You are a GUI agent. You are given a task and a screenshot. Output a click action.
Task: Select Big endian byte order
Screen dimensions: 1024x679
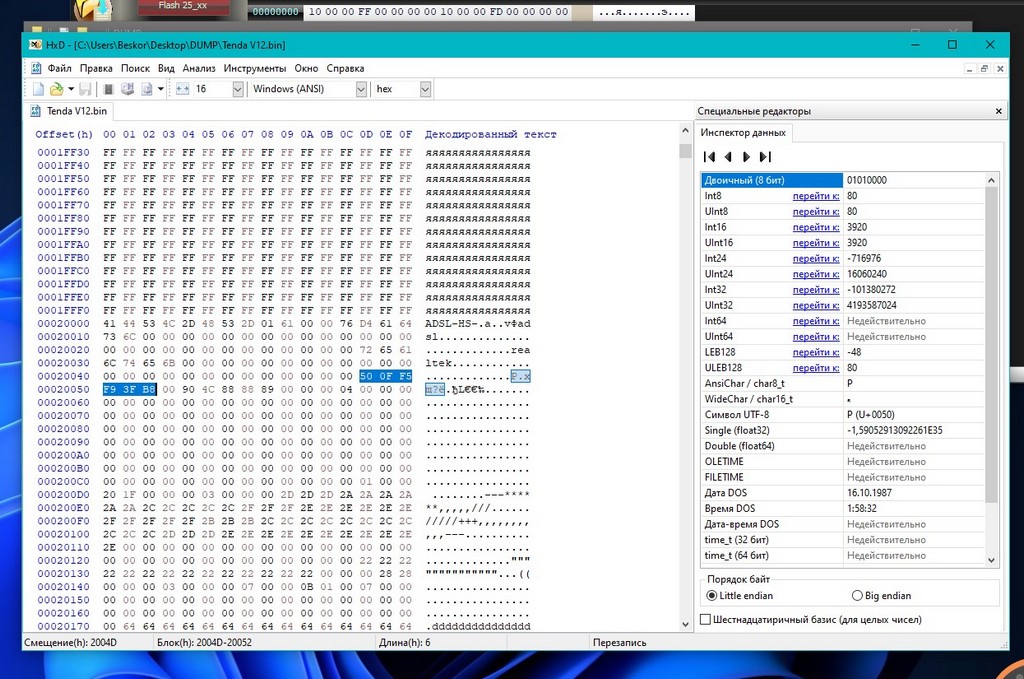(x=857, y=596)
